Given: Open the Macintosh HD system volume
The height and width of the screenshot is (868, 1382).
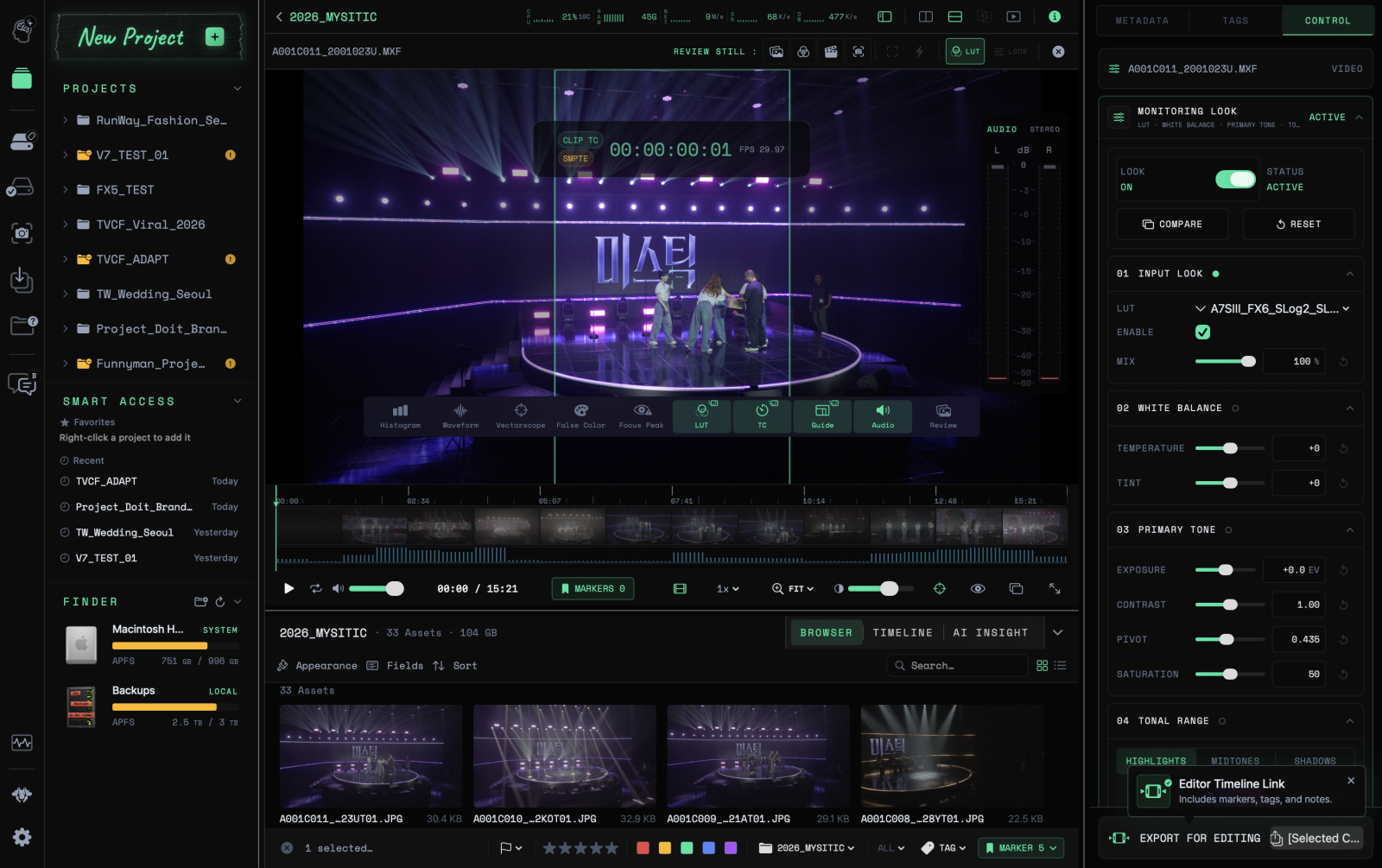Looking at the screenshot, I should coord(151,644).
